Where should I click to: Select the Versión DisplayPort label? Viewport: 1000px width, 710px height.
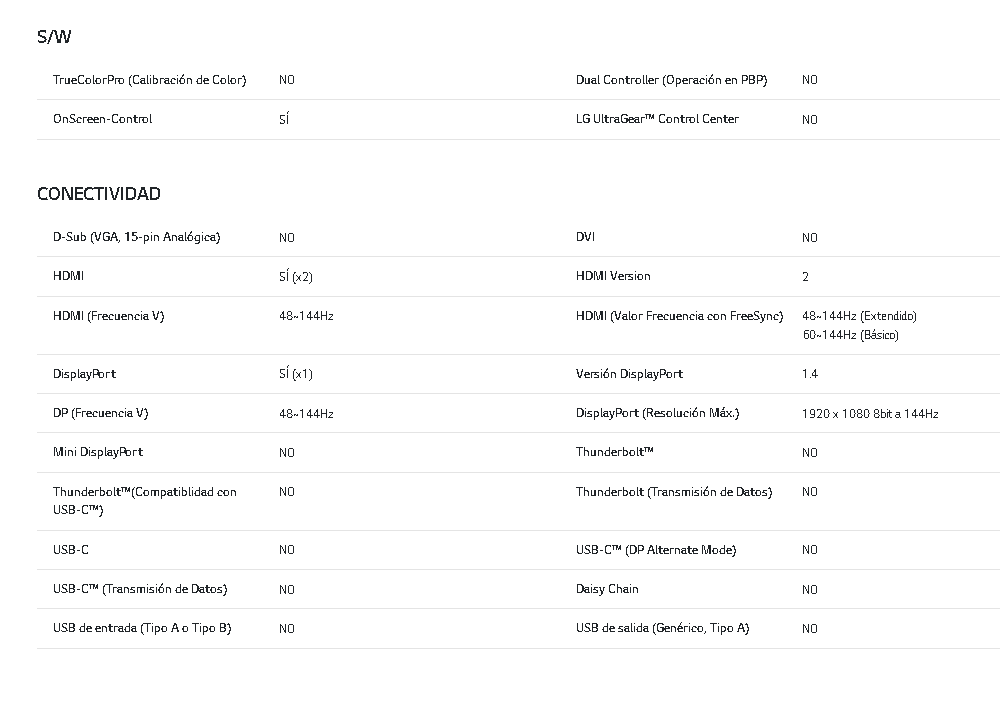(x=629, y=374)
